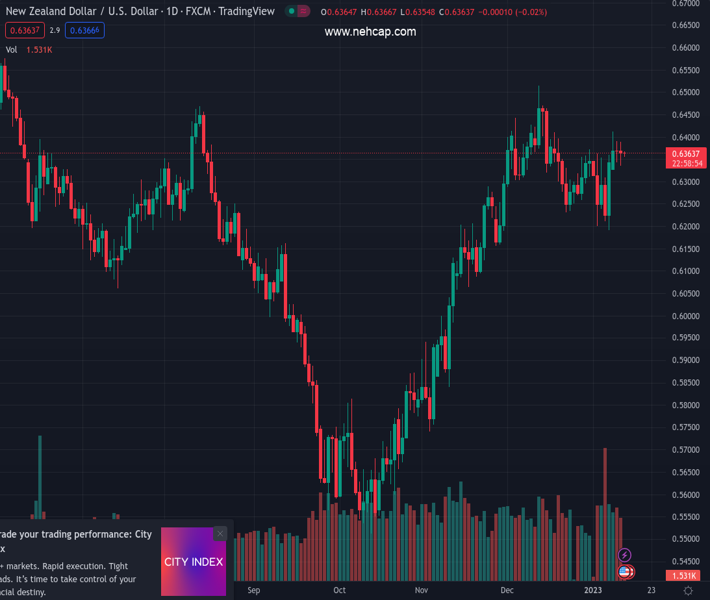Click the countdown timer below current price

(688, 163)
